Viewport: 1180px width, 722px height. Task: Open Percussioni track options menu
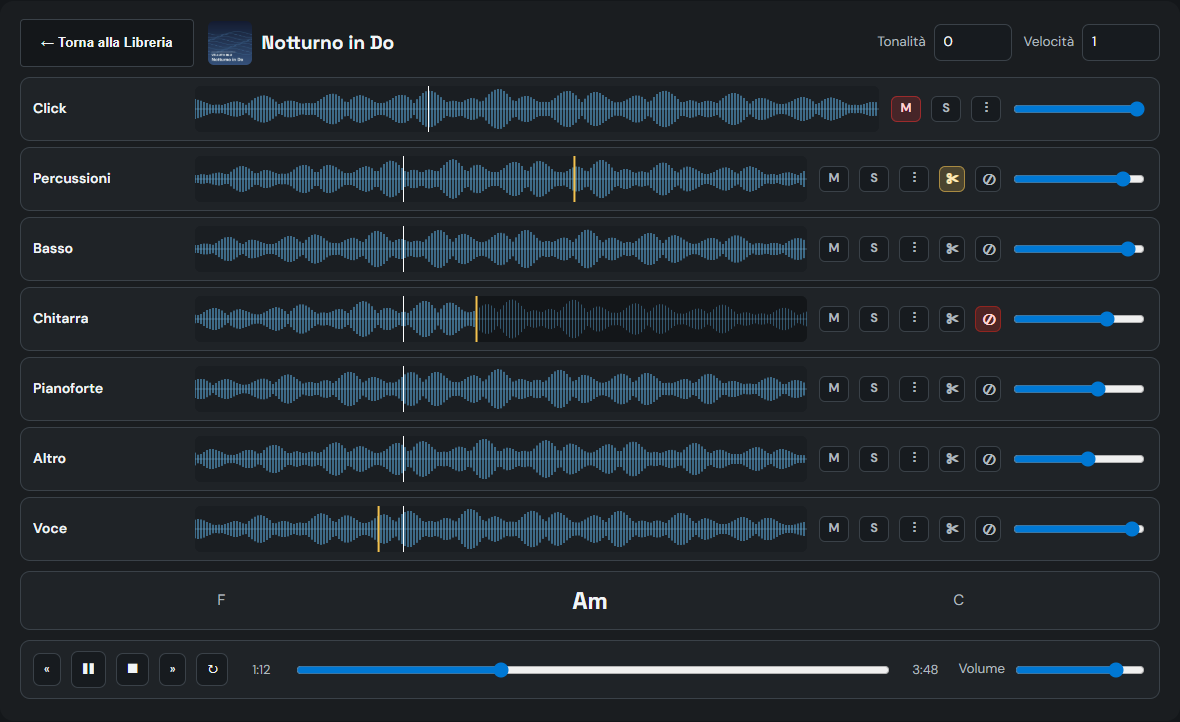coord(914,178)
